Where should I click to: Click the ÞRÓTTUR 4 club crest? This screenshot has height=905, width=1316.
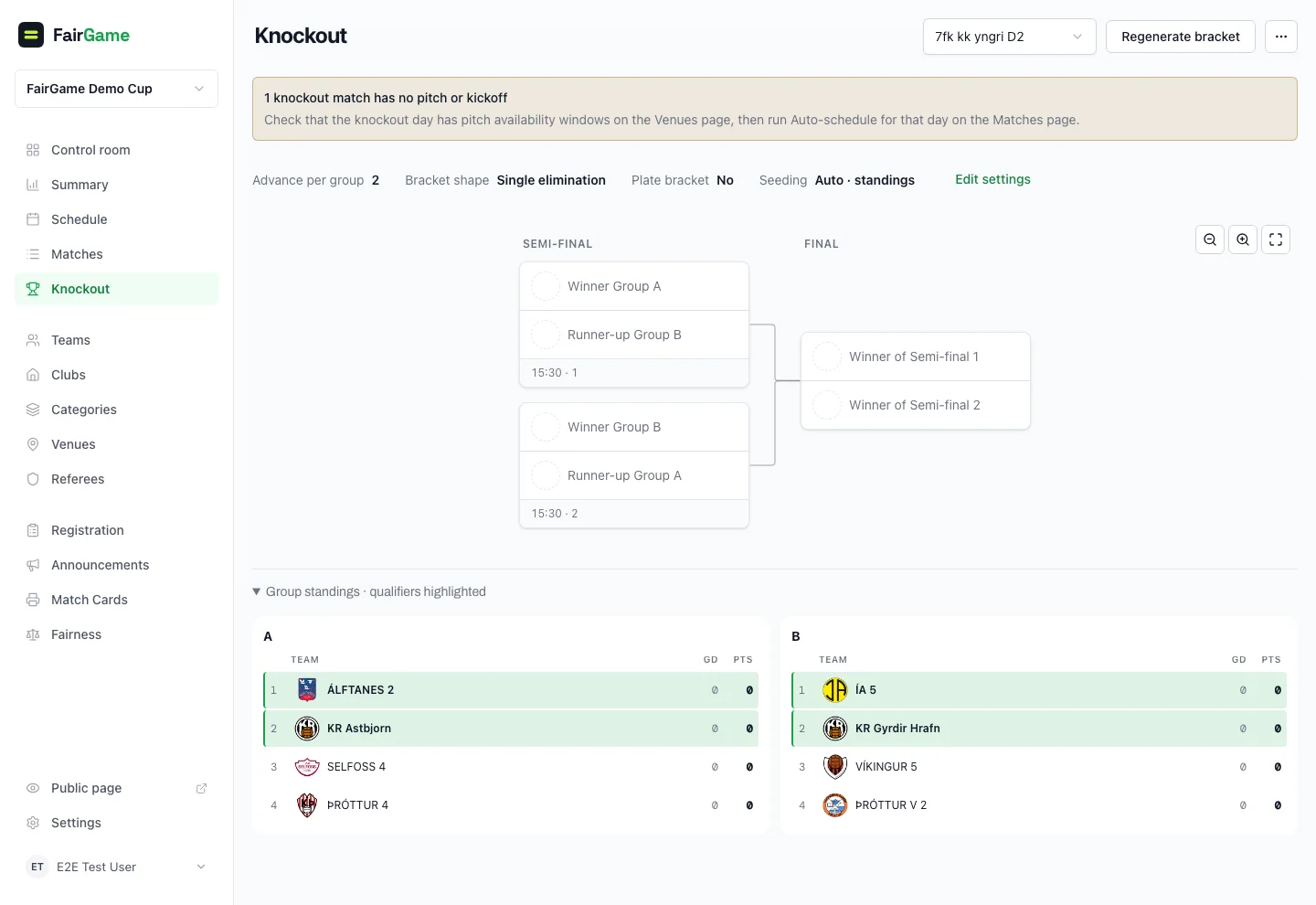click(307, 805)
